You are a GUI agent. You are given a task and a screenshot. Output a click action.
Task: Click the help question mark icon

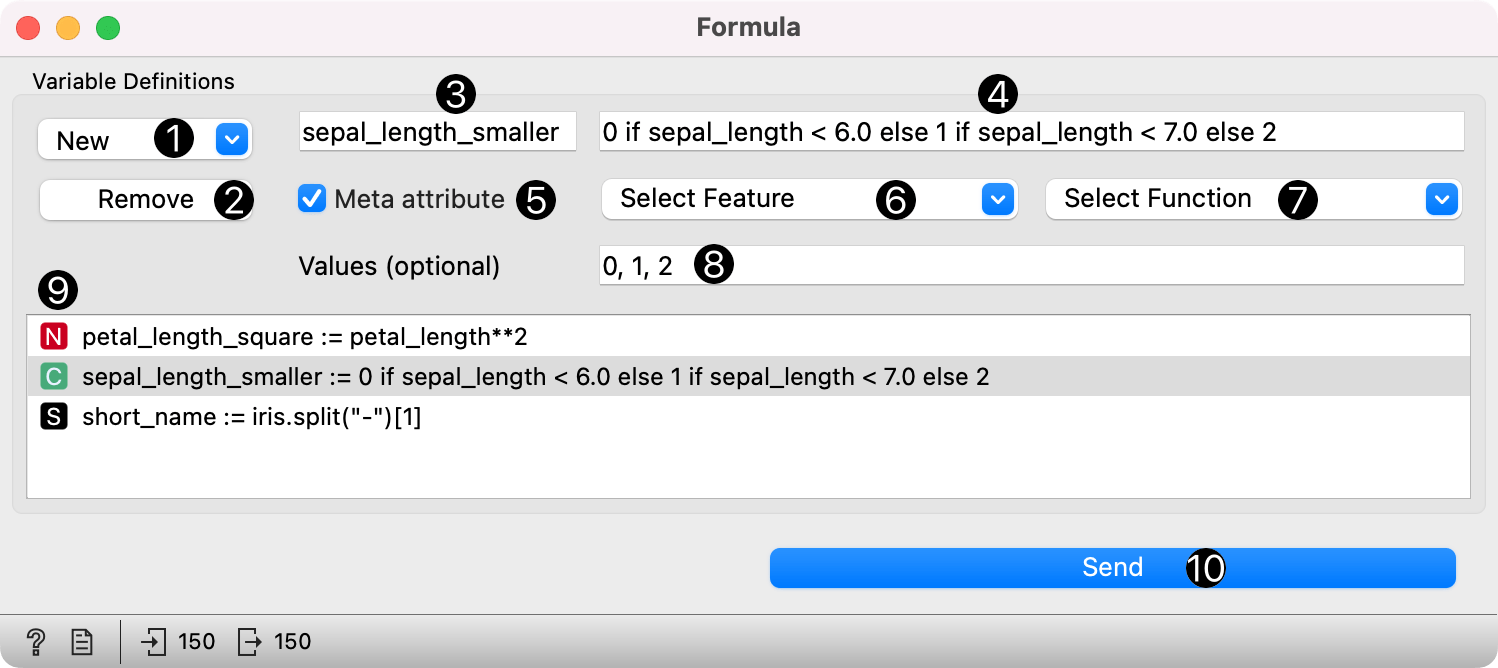click(36, 641)
